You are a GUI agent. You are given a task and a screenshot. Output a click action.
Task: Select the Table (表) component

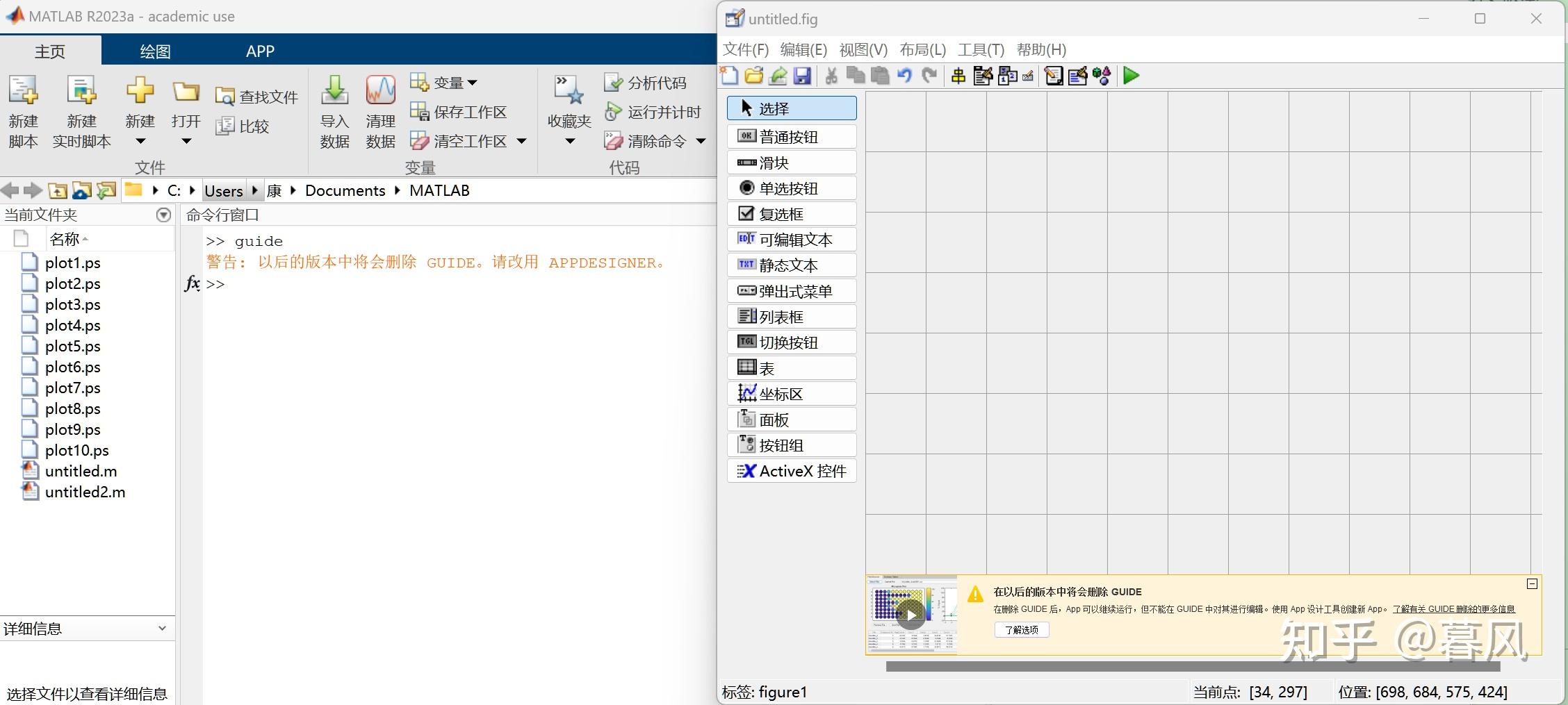[792, 368]
